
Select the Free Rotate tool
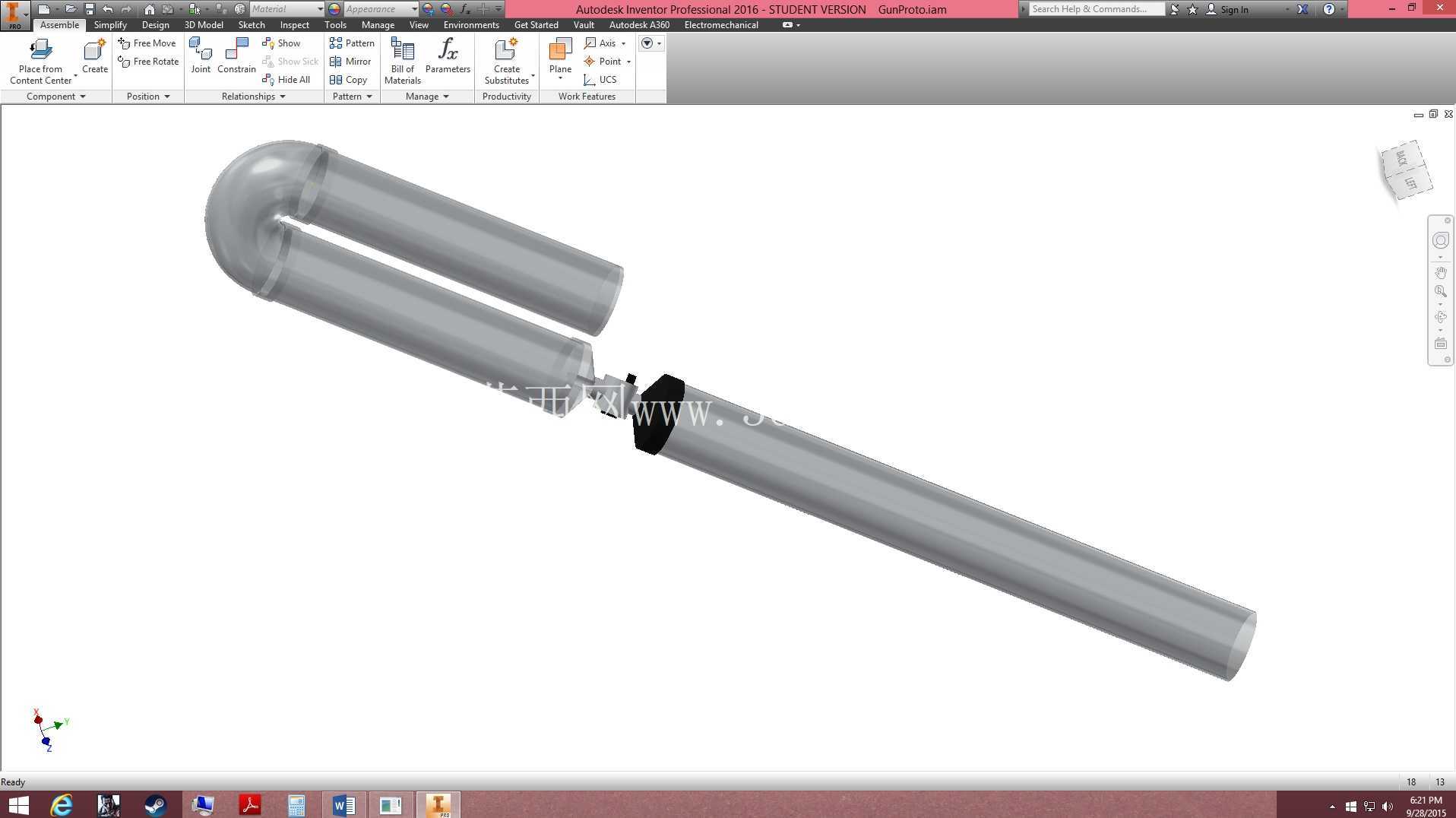(148, 62)
